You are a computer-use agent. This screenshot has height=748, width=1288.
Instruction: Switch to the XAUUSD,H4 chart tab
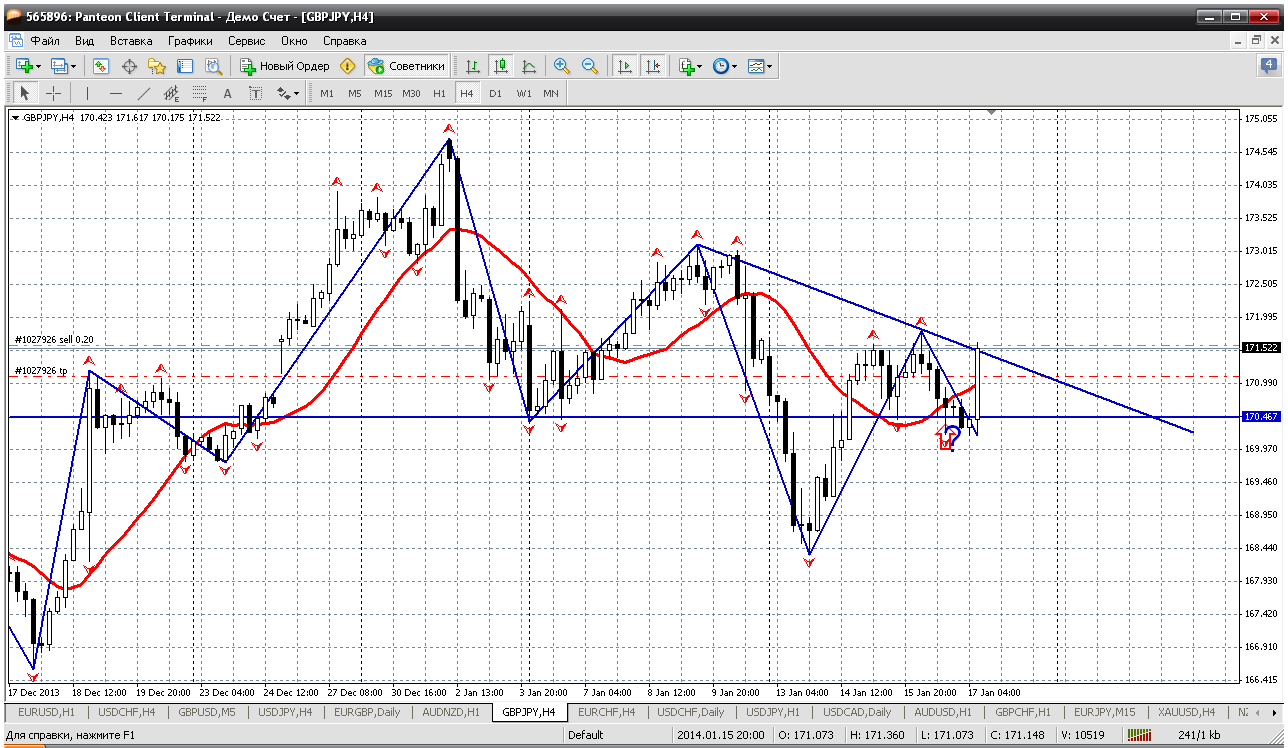(1187, 712)
